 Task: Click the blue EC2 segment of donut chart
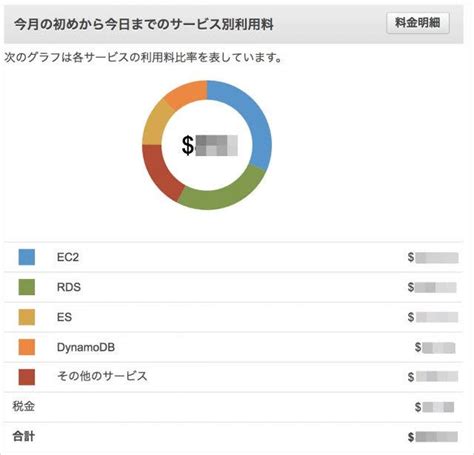(253, 120)
